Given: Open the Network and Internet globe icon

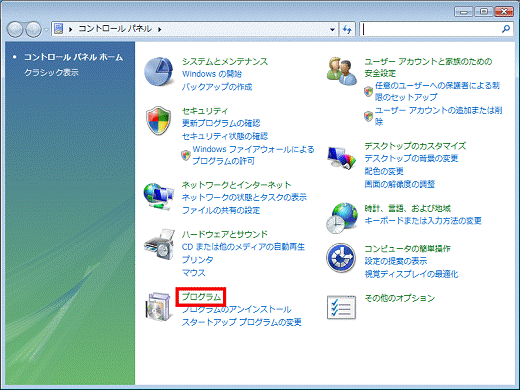Looking at the screenshot, I should (159, 197).
